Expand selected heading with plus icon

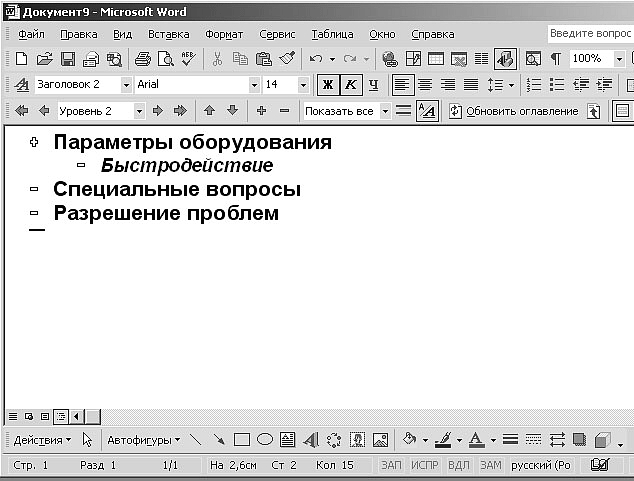tap(262, 110)
